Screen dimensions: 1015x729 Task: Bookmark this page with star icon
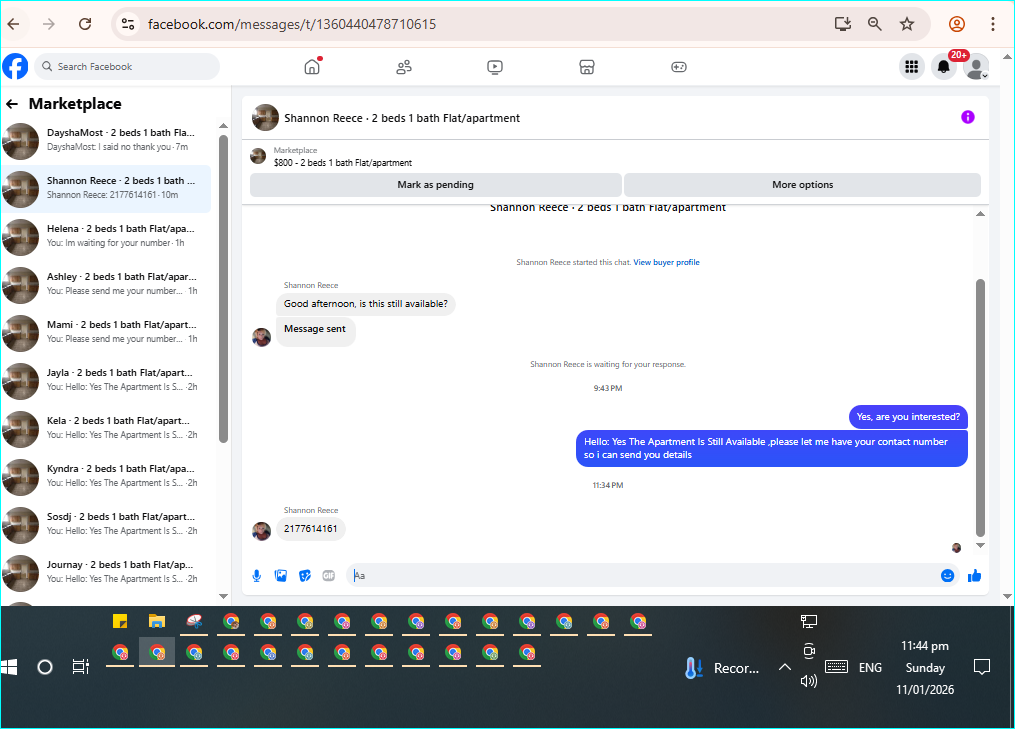[x=907, y=24]
